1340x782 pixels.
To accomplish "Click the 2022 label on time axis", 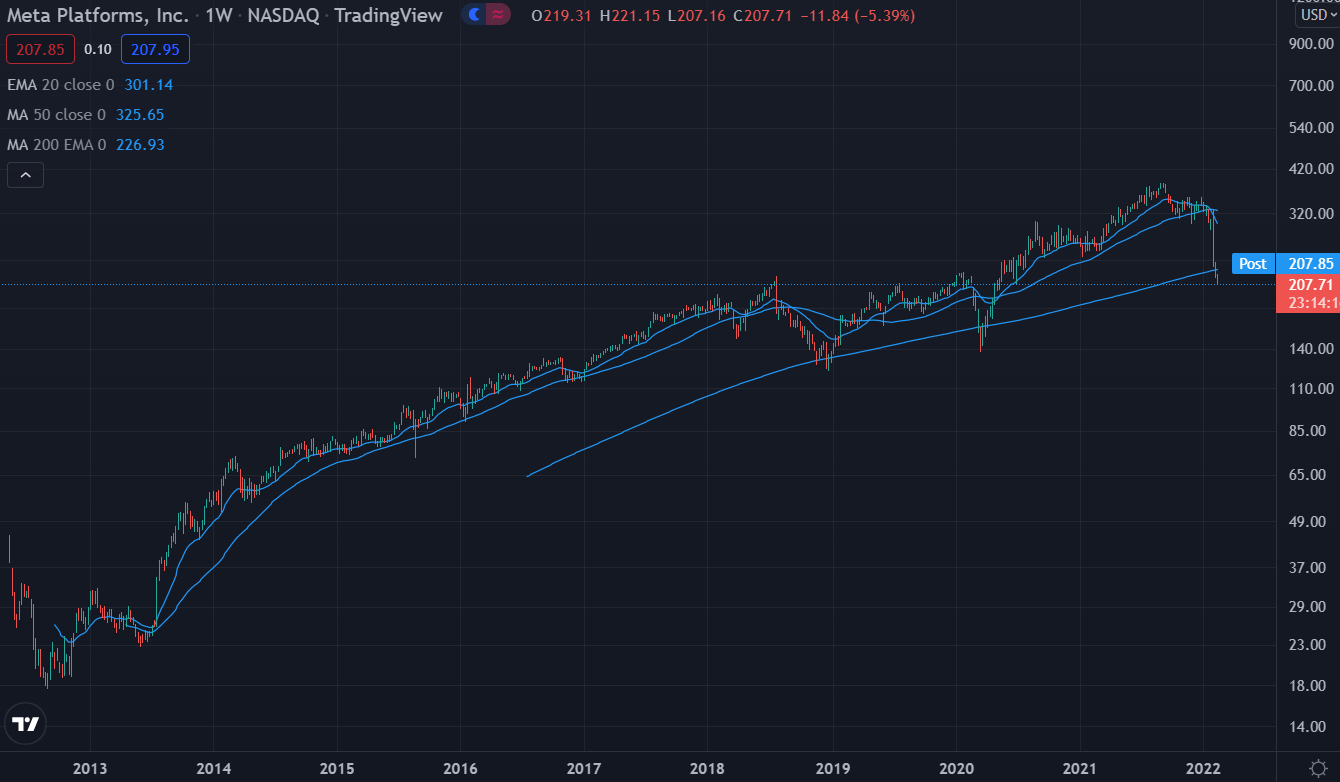I will 1203,768.
